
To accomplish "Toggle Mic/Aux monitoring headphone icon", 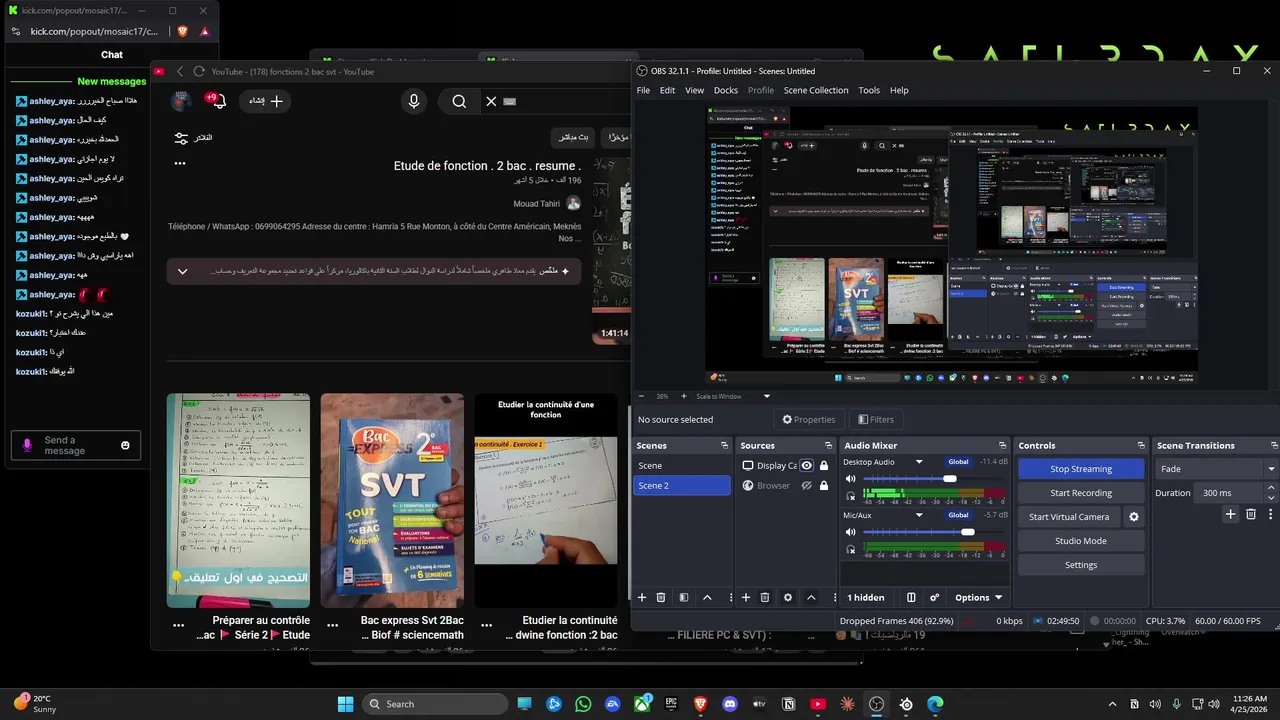I will tap(851, 549).
